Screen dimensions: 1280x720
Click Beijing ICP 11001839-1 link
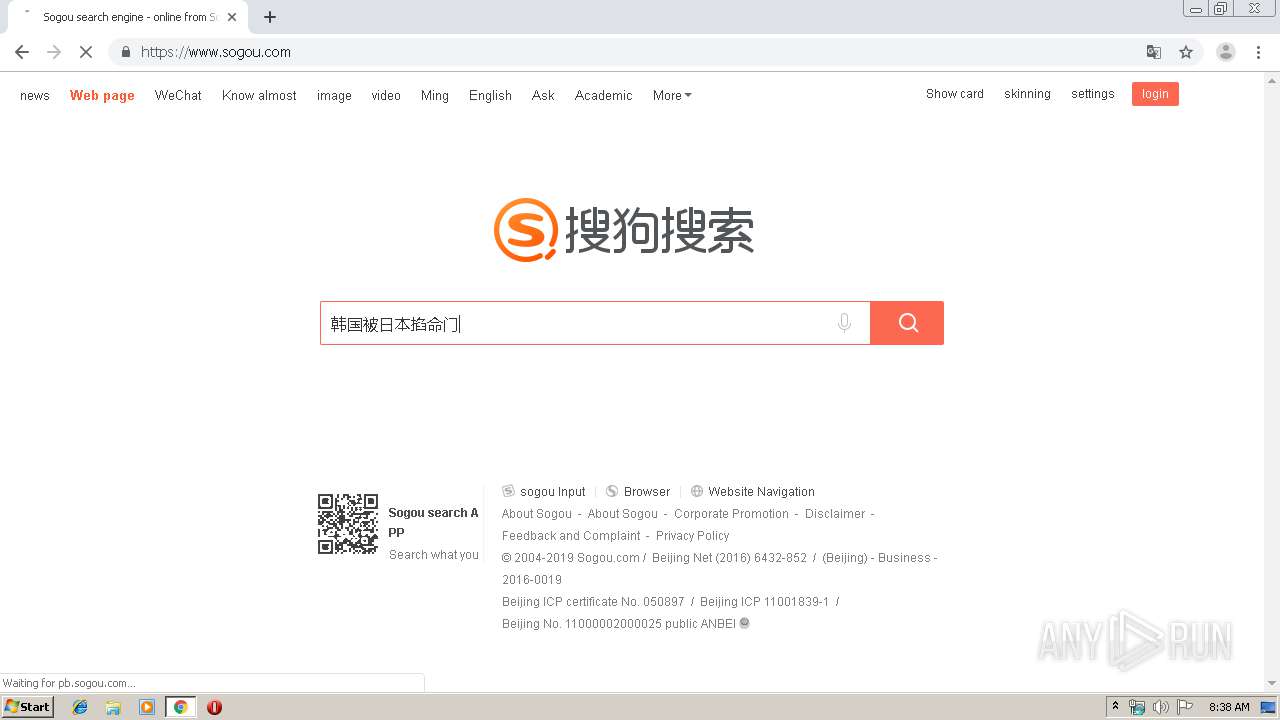coord(765,601)
